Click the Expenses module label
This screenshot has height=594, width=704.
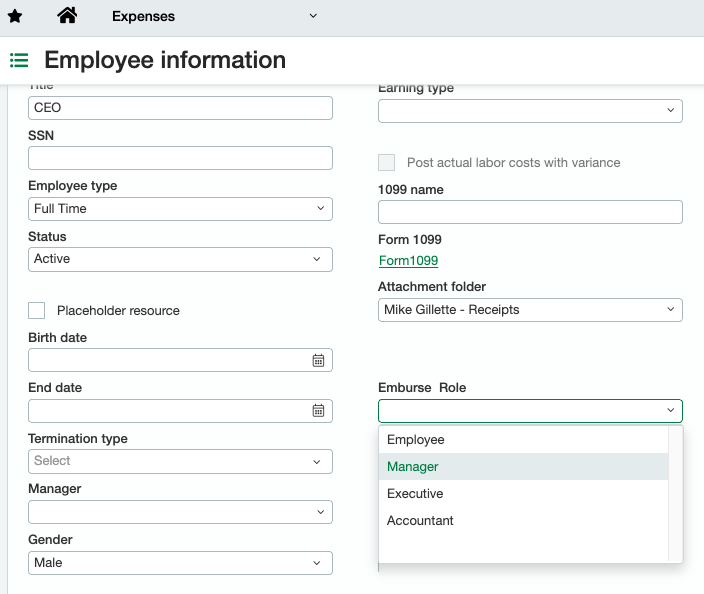(x=143, y=16)
